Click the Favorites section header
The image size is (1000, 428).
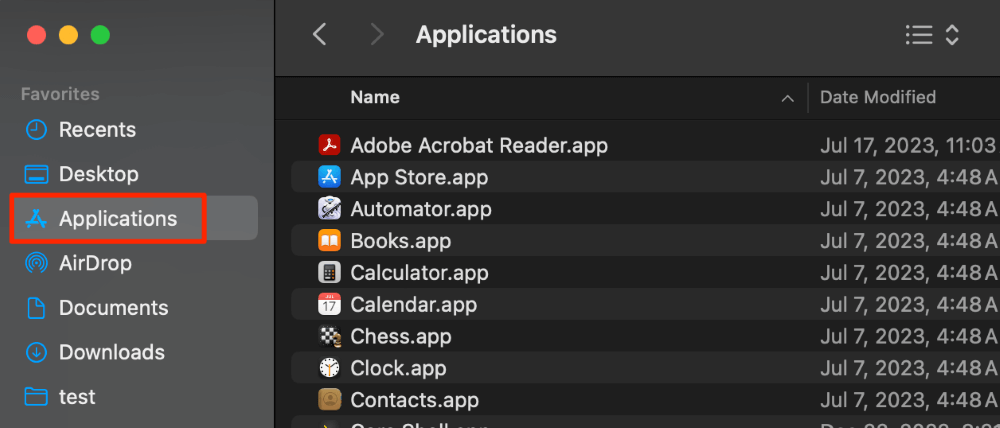(60, 94)
